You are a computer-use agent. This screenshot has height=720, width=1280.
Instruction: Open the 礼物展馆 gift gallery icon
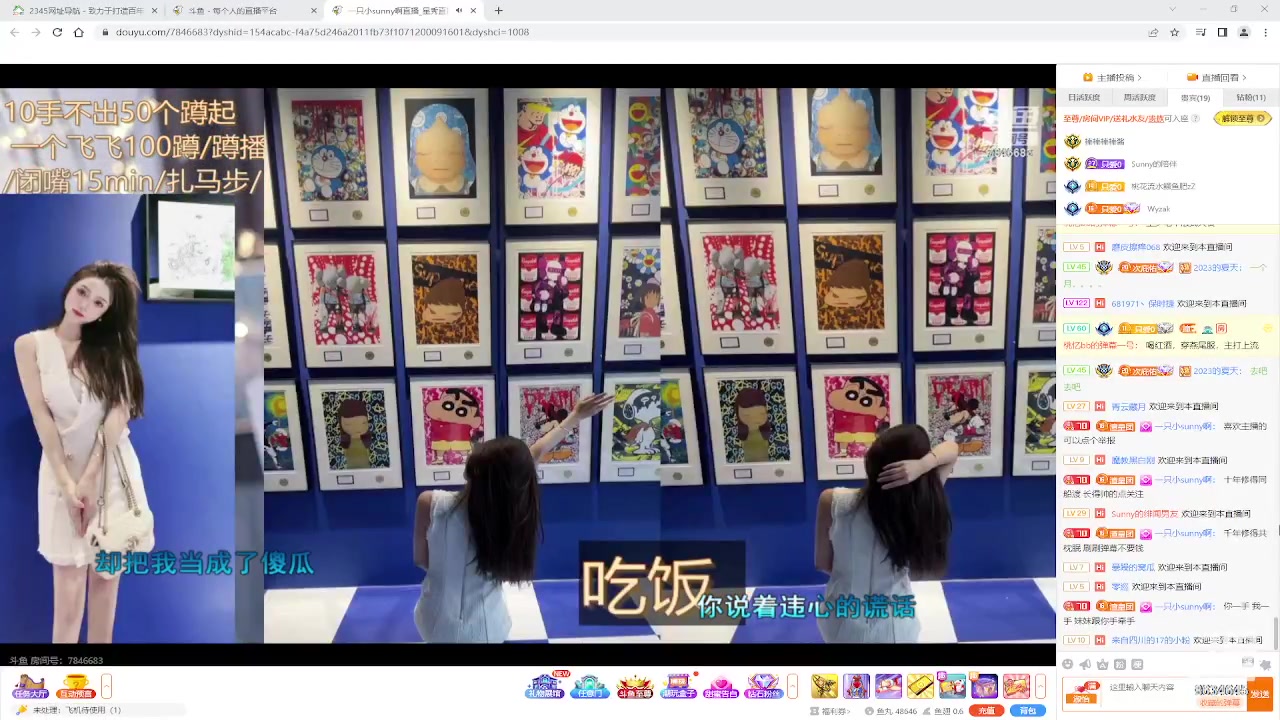click(x=545, y=686)
